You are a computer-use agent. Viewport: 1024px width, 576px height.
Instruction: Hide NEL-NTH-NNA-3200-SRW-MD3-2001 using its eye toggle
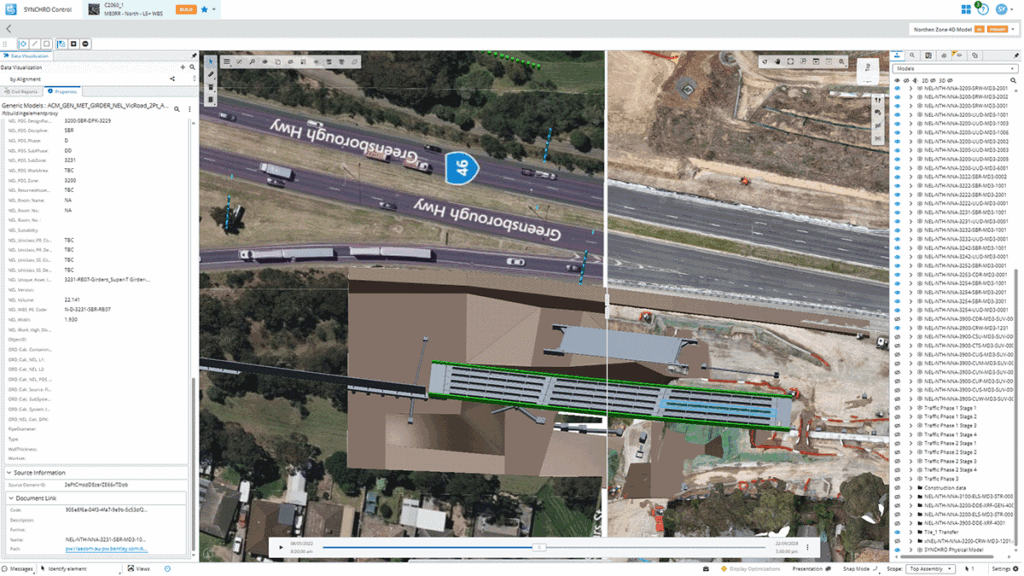coord(896,88)
